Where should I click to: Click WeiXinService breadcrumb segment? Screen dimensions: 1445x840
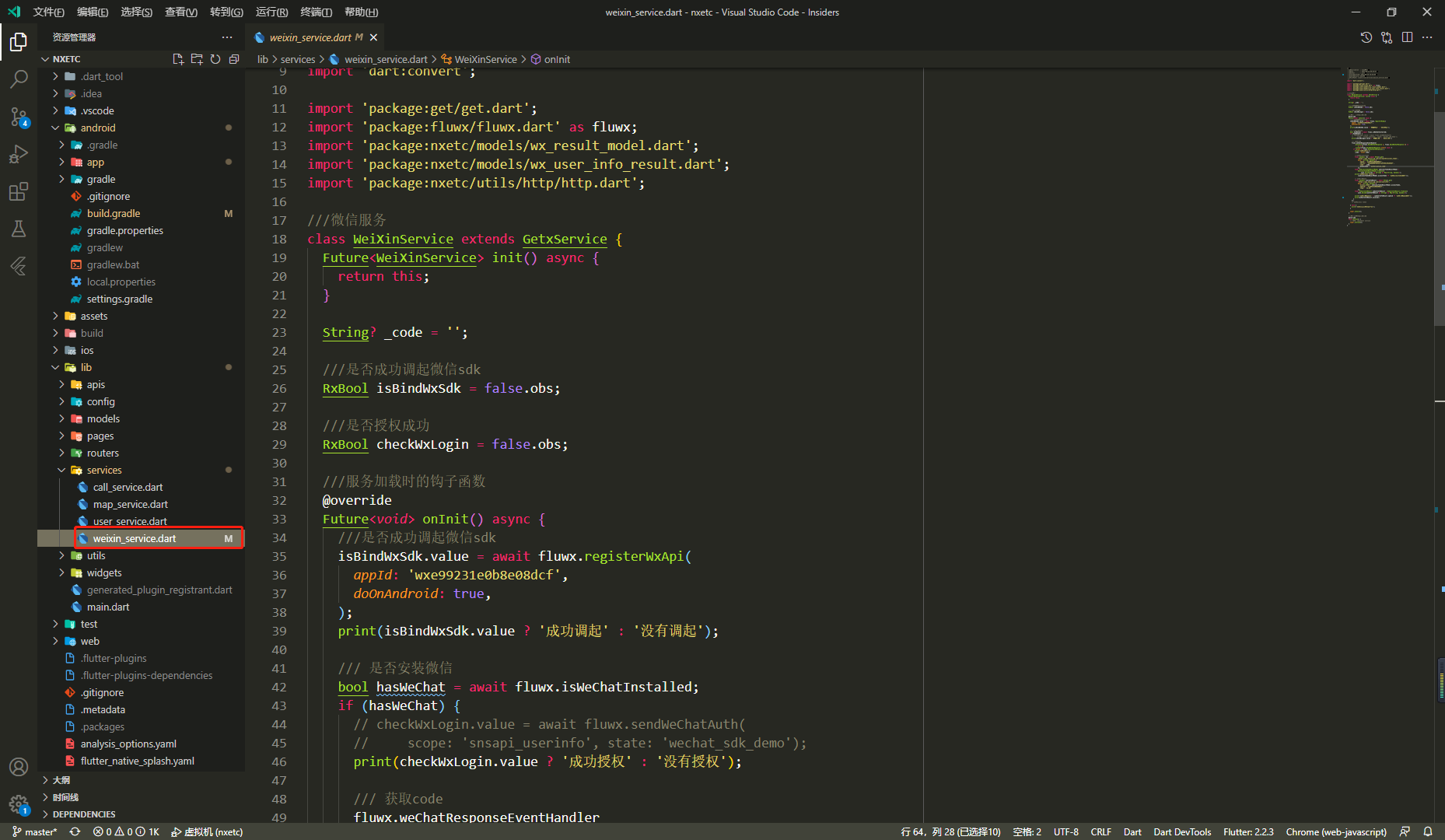click(479, 59)
